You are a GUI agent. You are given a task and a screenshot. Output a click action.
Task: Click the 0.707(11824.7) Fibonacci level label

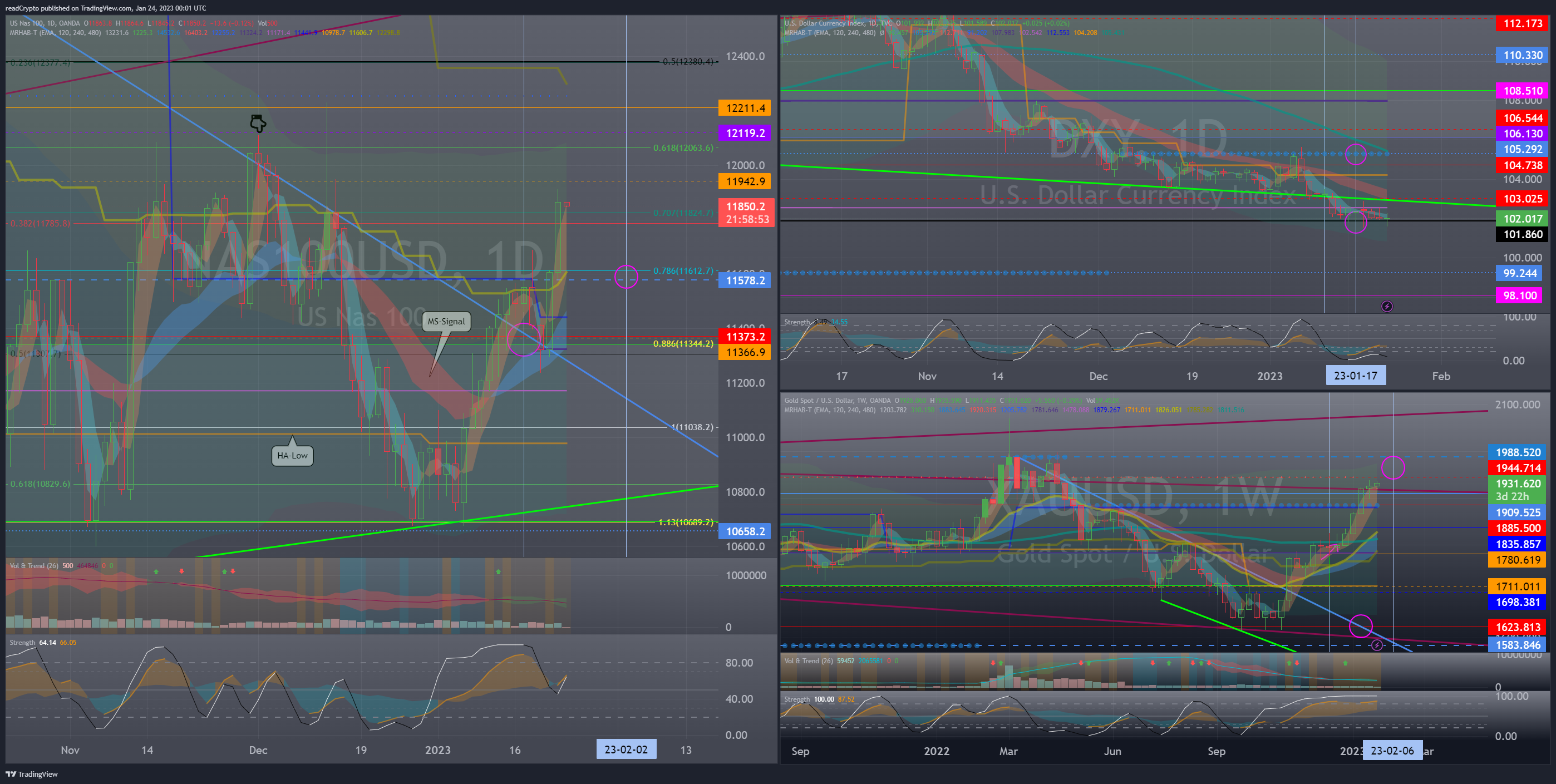683,213
